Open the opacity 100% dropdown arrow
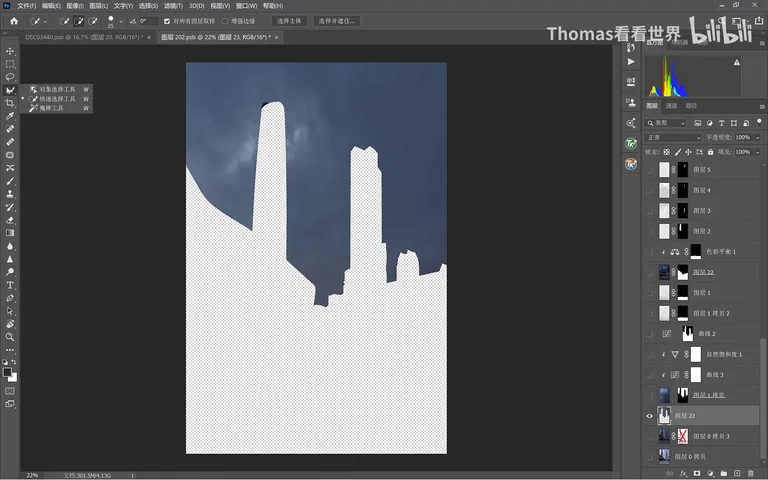Screen dimensions: 768x480 pos(758,138)
